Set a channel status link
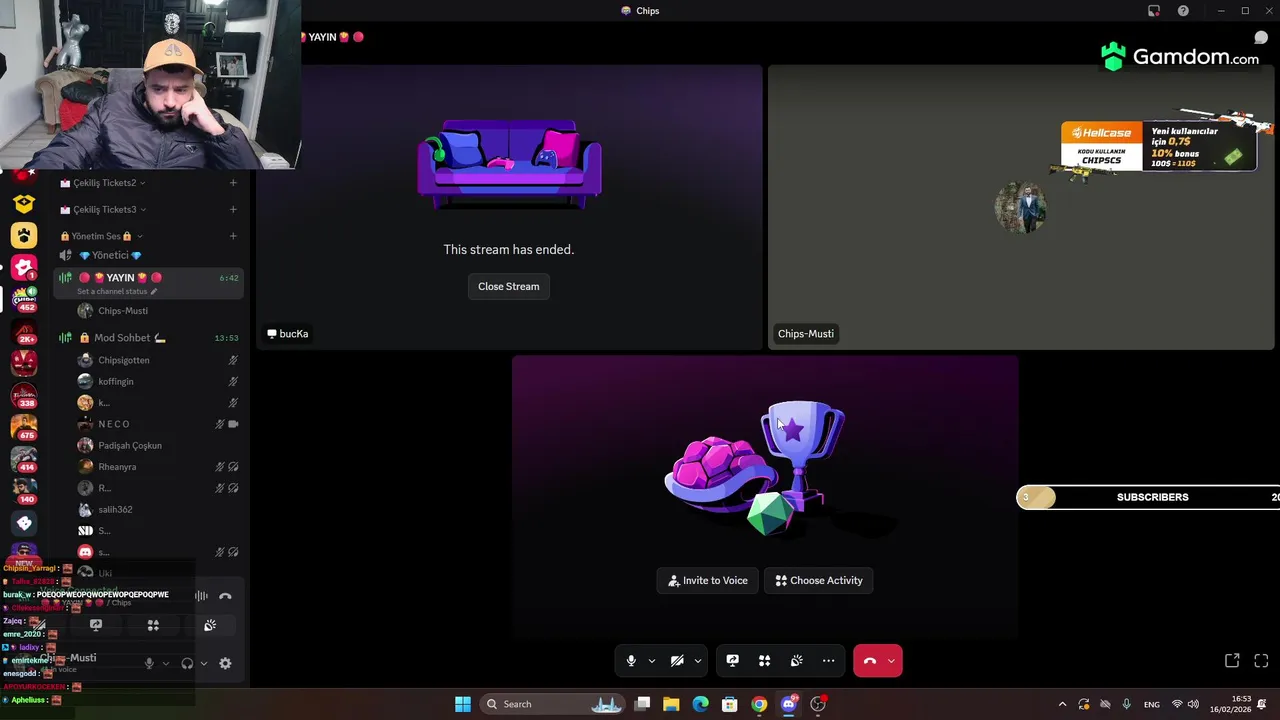Image resolution: width=1280 pixels, height=720 pixels. (117, 291)
